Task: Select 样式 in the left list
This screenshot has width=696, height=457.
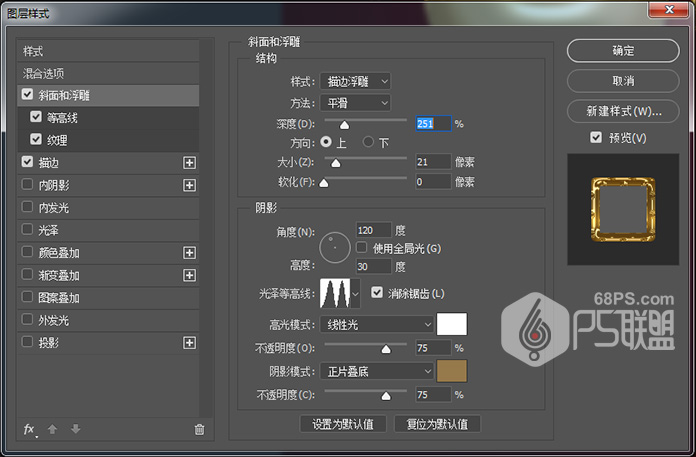Action: pos(108,51)
